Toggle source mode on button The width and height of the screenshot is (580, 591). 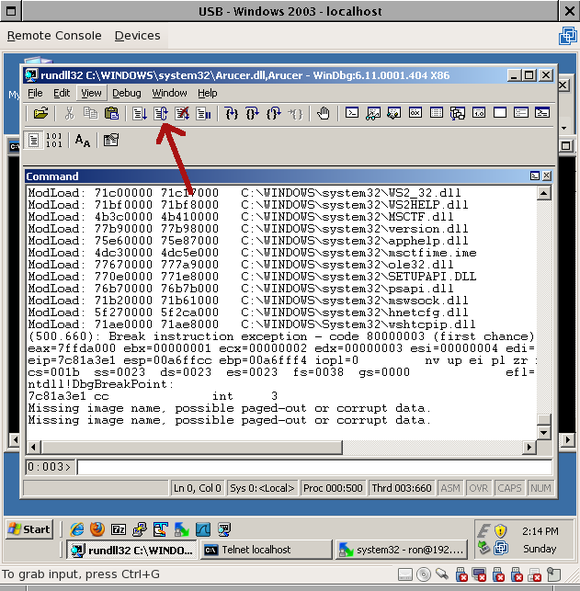click(33, 140)
